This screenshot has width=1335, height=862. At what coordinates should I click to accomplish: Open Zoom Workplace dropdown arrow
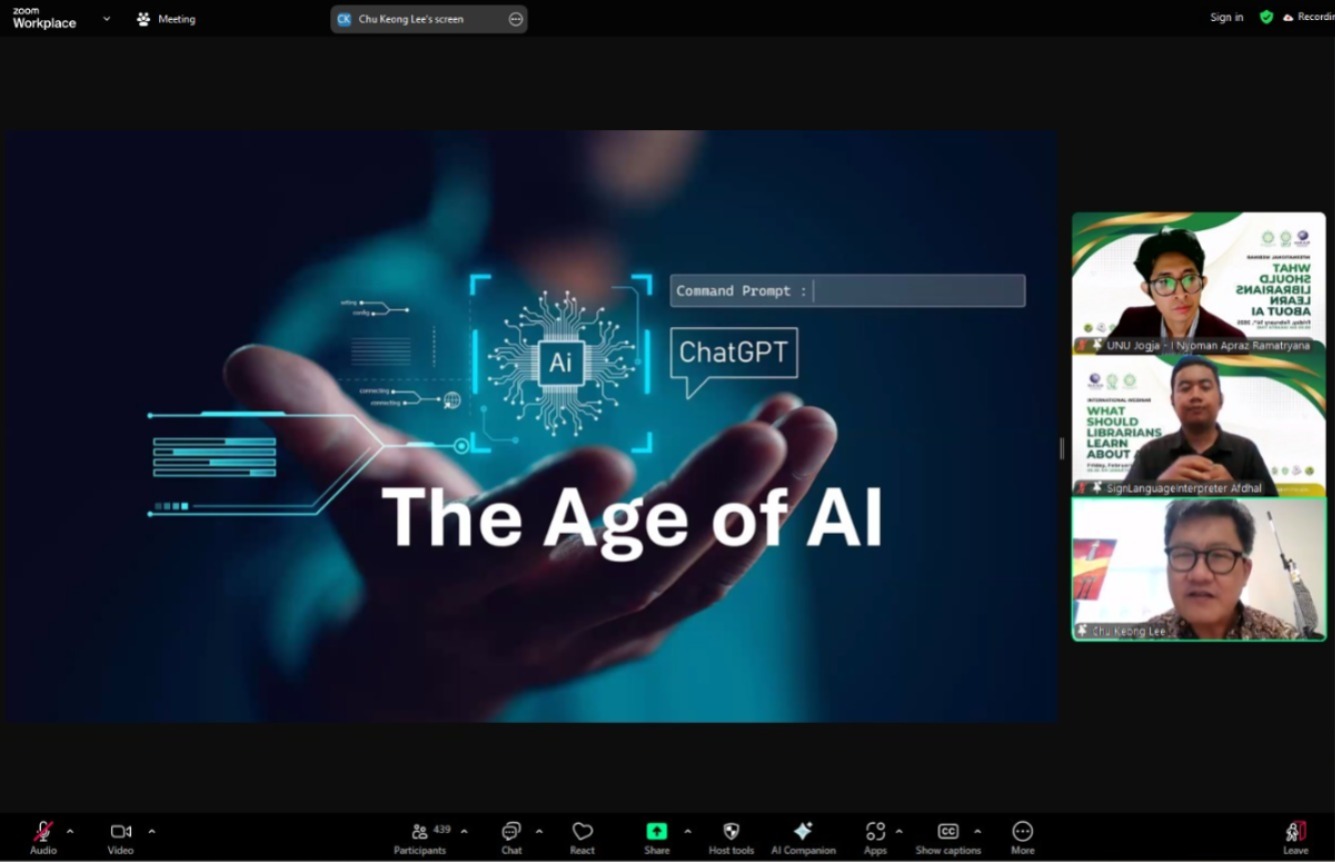point(107,18)
